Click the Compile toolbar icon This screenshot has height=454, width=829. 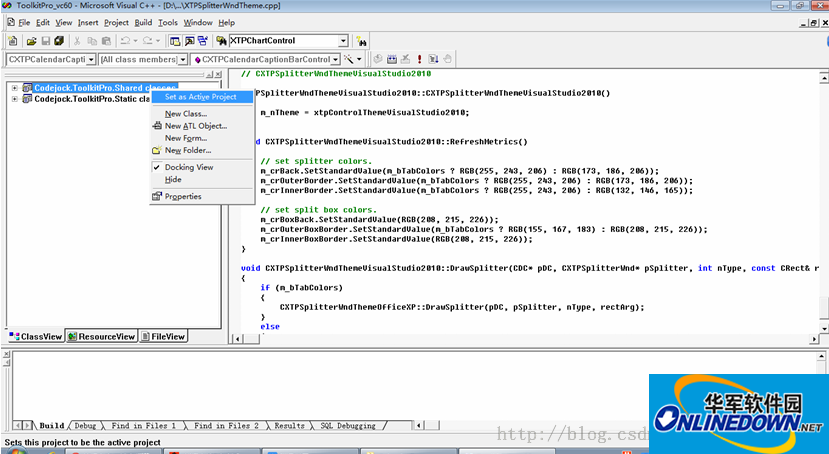(378, 59)
